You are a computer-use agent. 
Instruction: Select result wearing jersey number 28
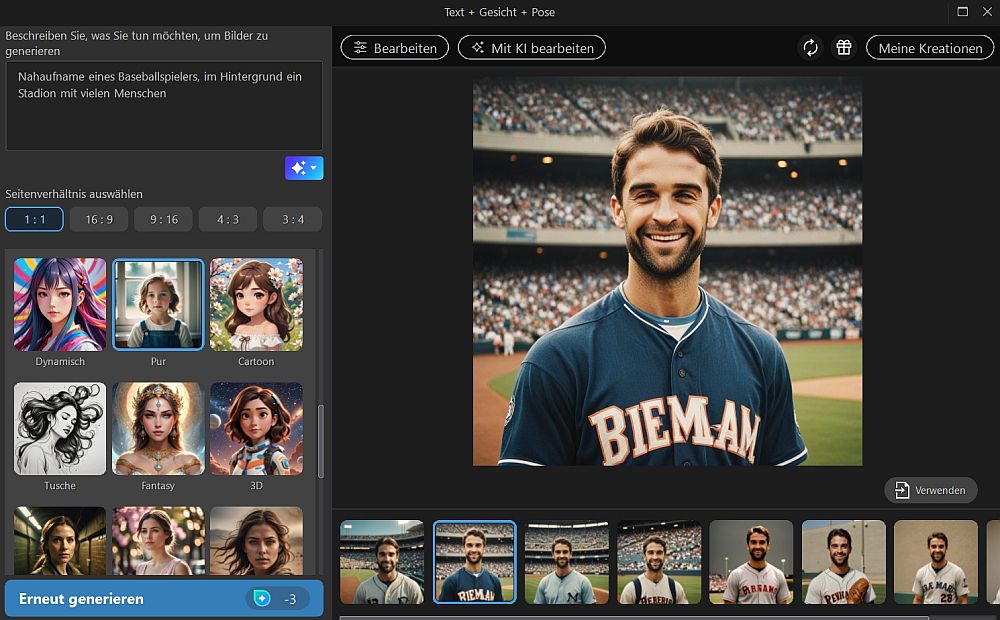[936, 562]
